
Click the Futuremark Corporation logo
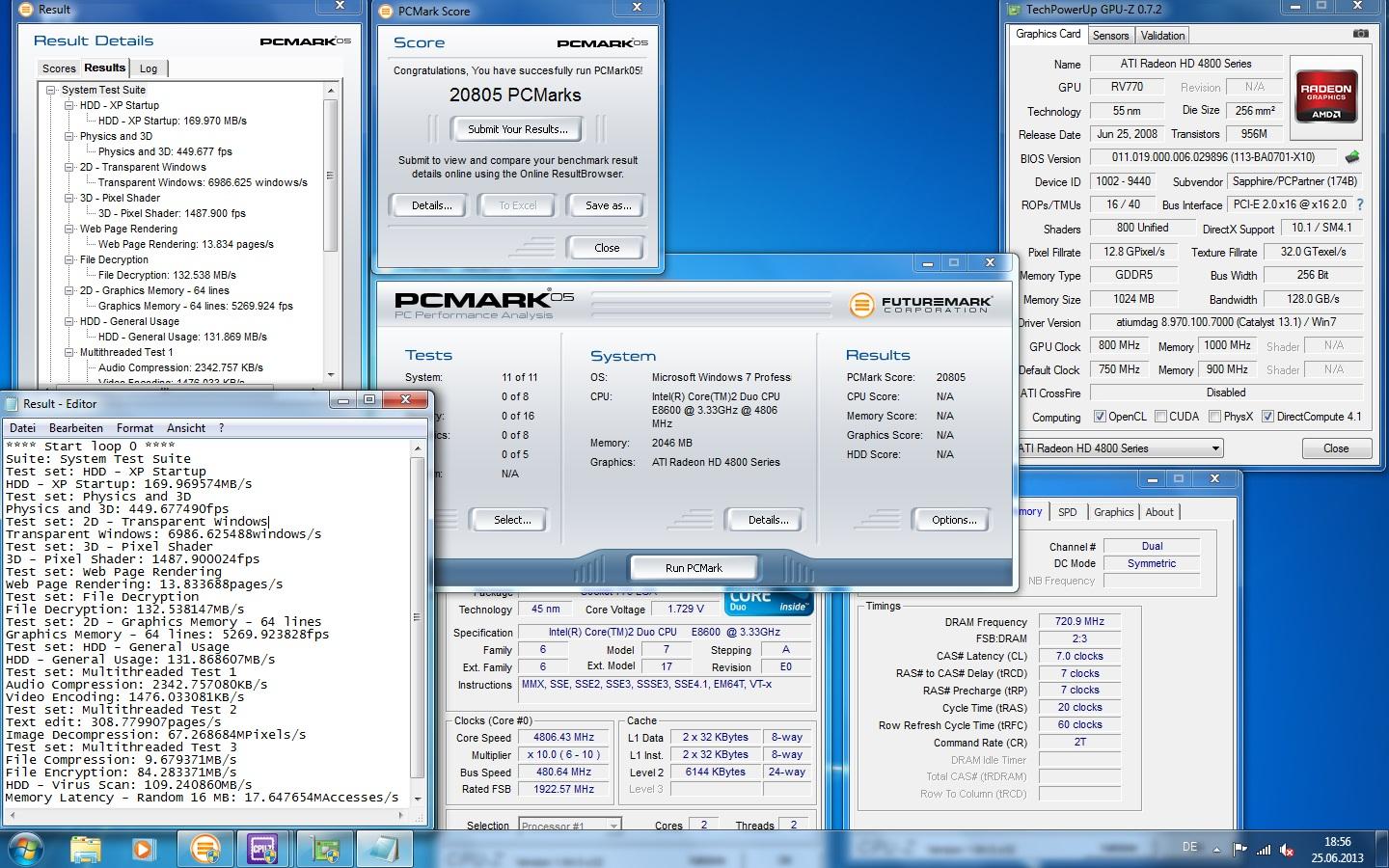pyautogui.click(x=920, y=305)
